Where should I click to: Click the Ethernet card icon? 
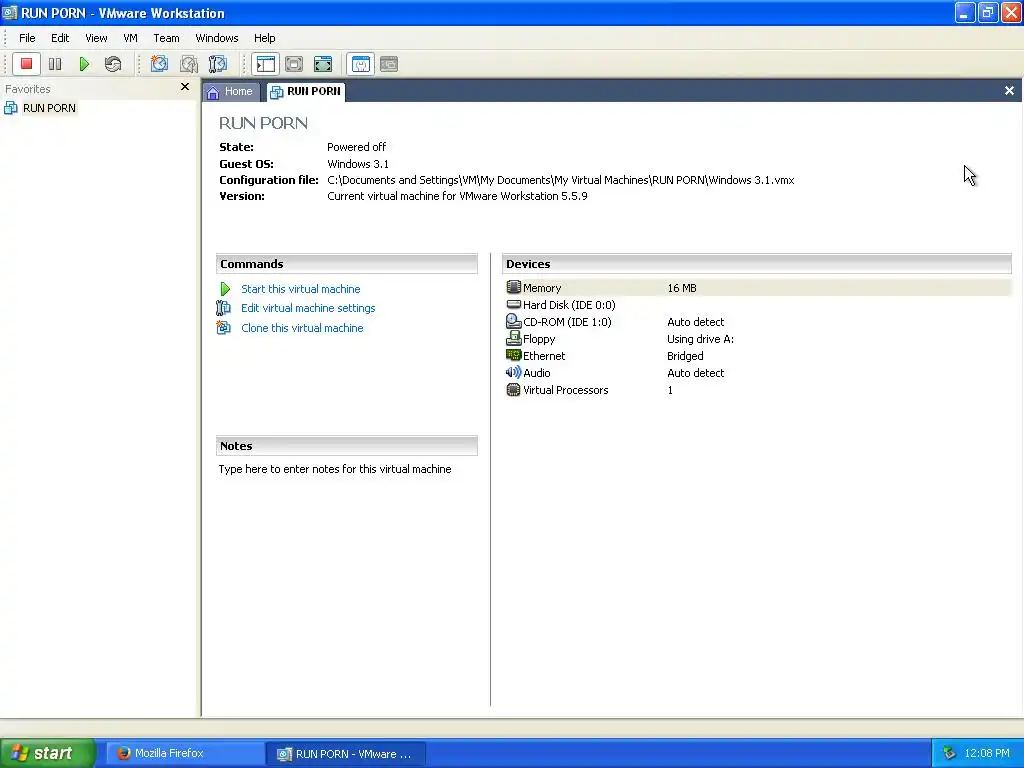(513, 355)
